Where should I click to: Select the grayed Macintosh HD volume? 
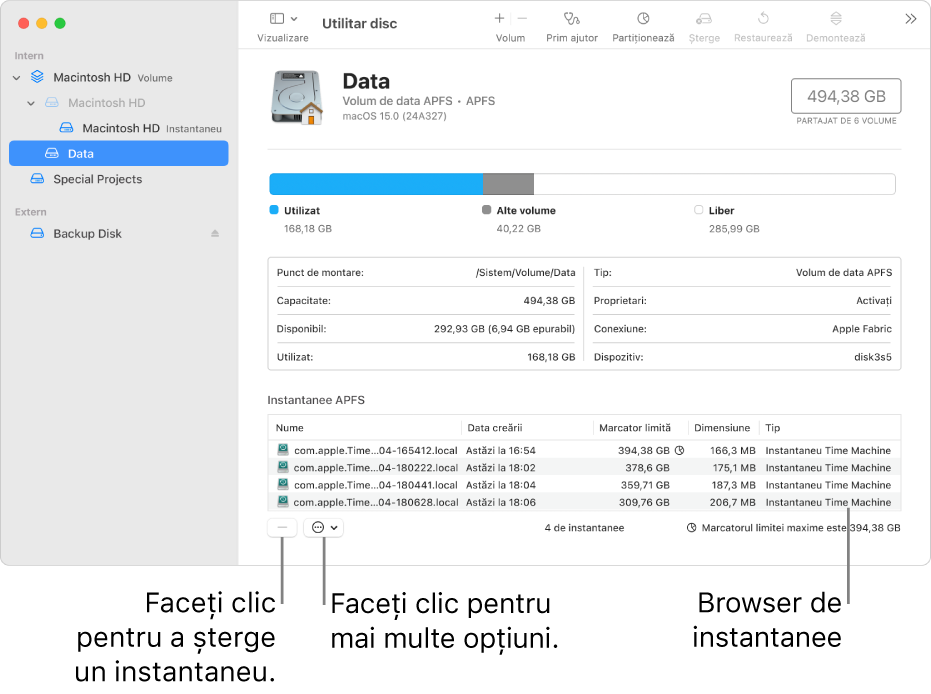click(x=106, y=103)
